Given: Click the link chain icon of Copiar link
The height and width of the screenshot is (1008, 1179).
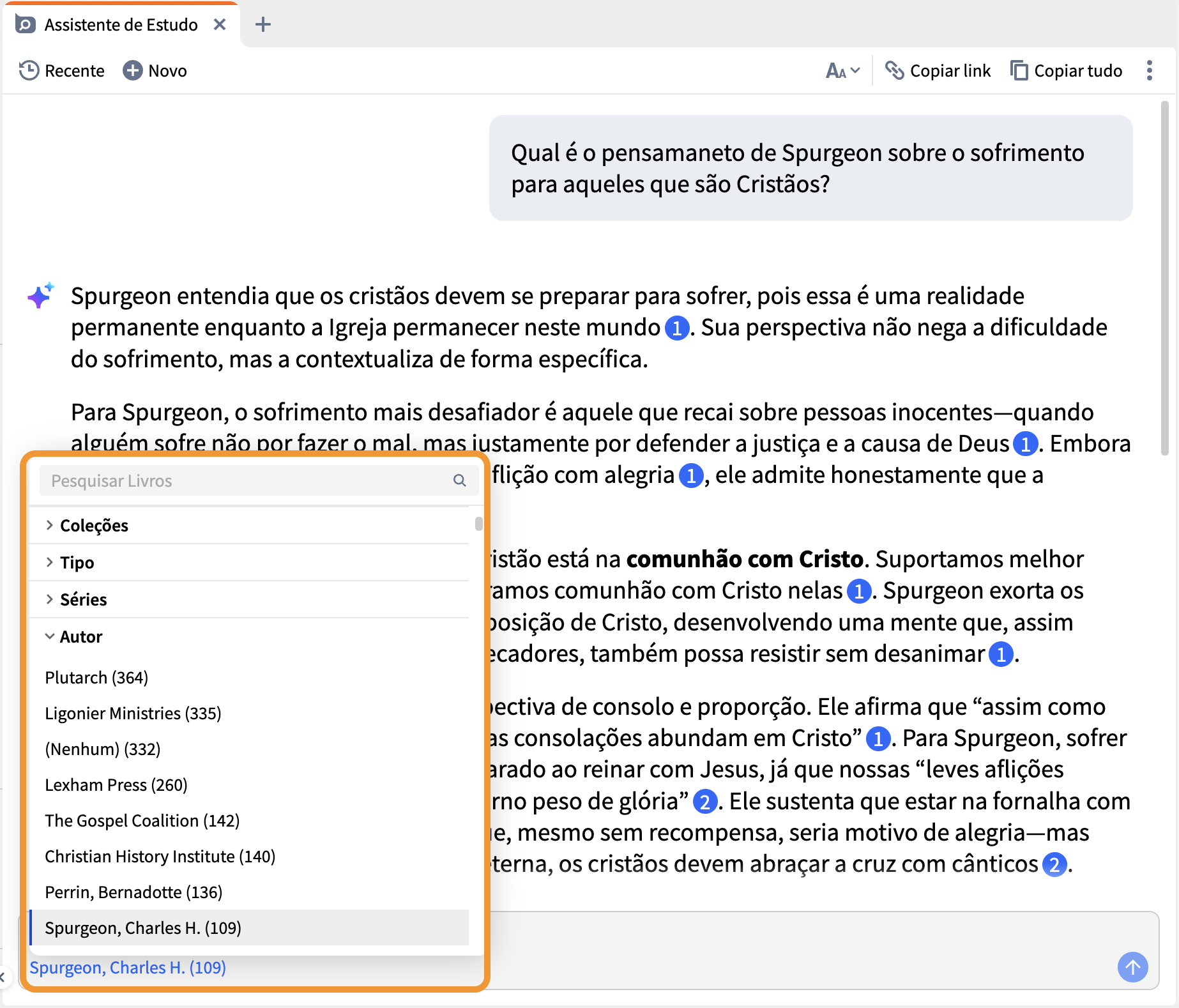Looking at the screenshot, I should point(894,71).
